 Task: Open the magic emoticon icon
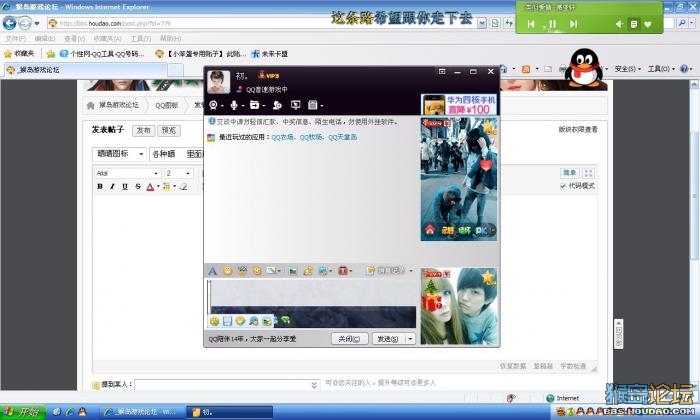[242, 270]
